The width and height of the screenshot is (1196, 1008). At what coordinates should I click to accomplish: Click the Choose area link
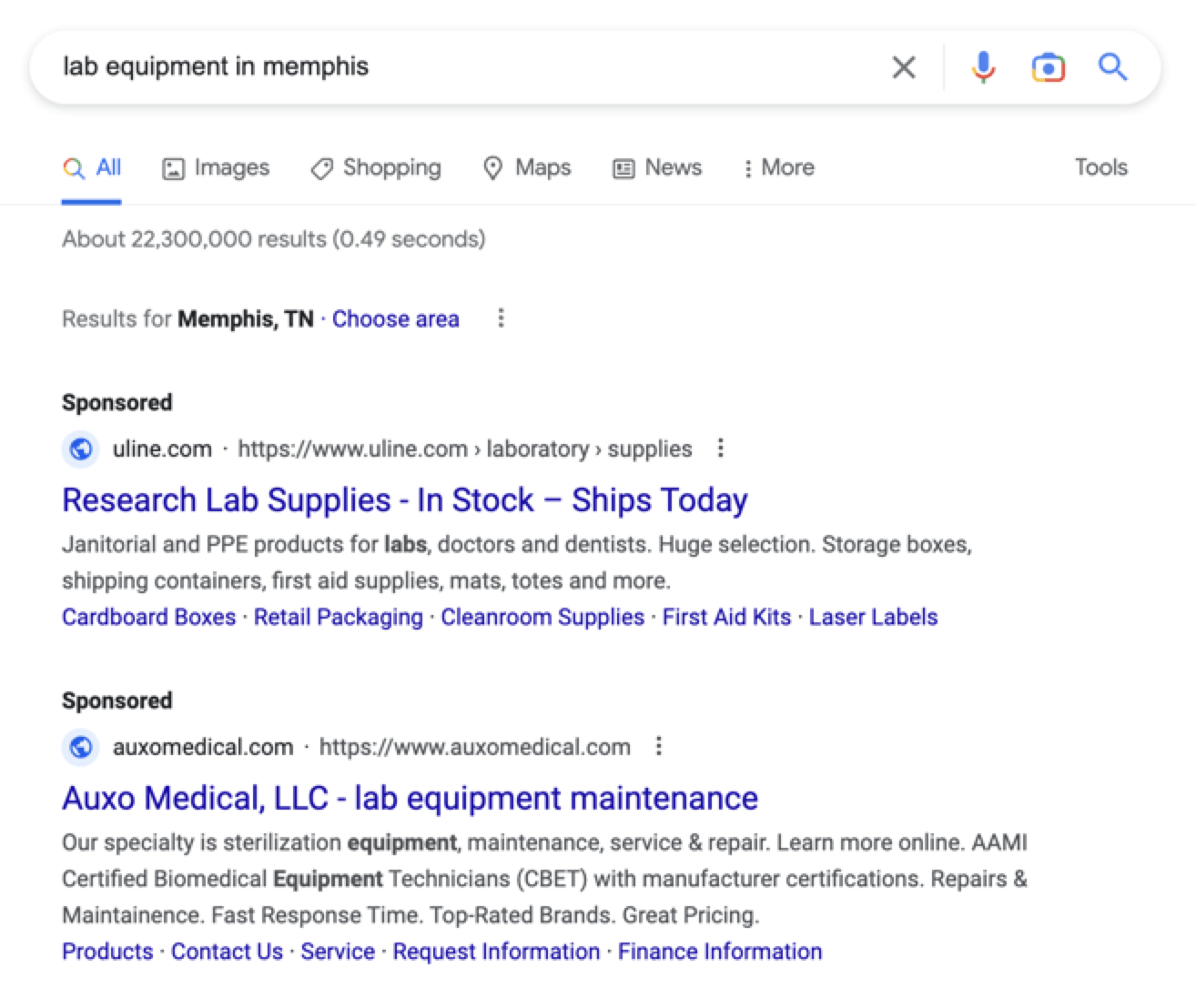(x=395, y=319)
